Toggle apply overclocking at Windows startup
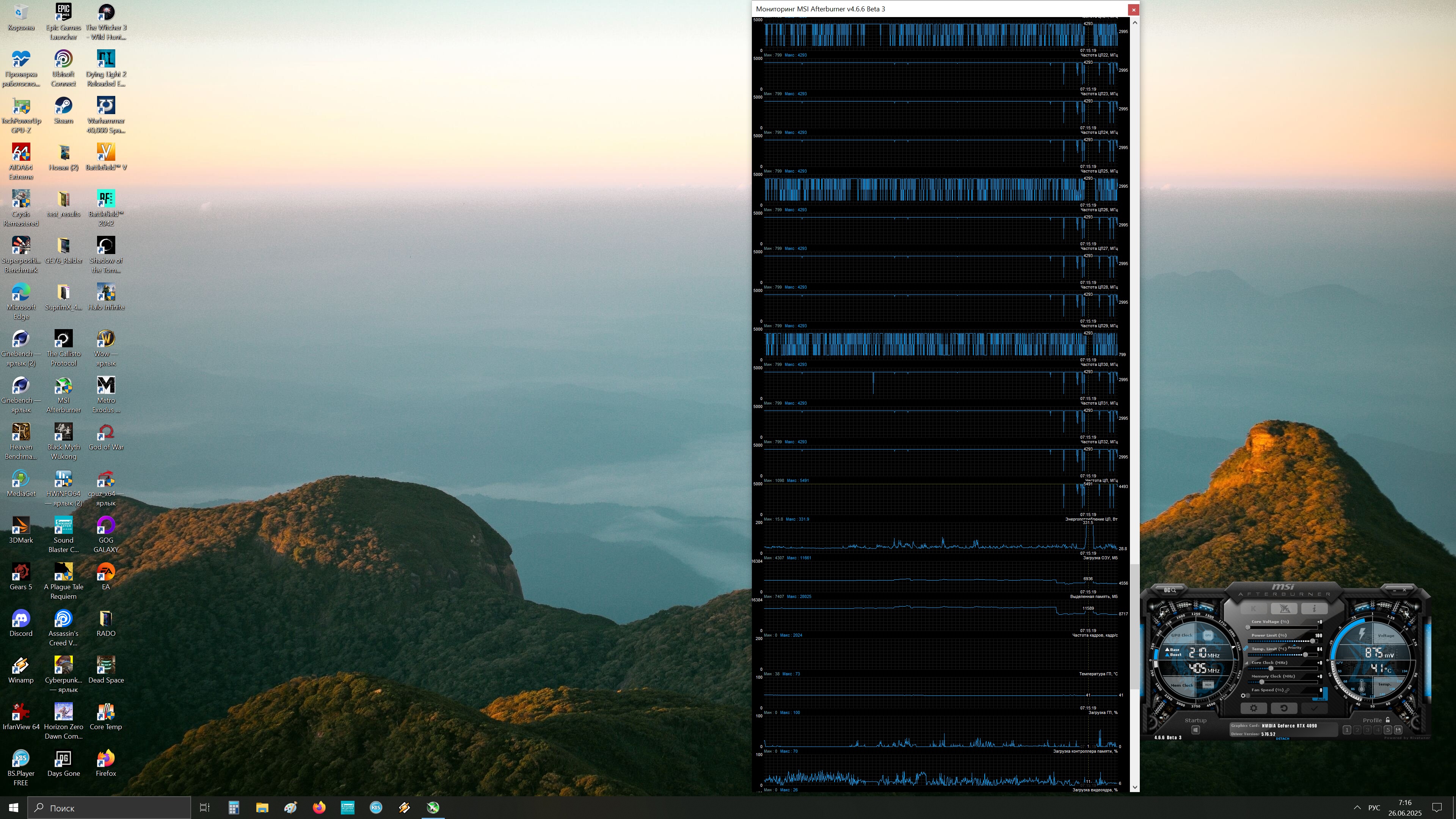 pyautogui.click(x=1196, y=730)
